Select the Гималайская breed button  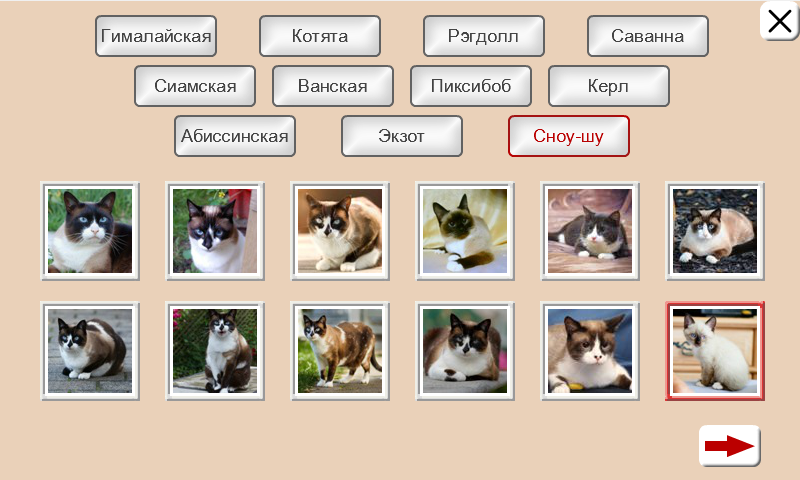point(156,36)
